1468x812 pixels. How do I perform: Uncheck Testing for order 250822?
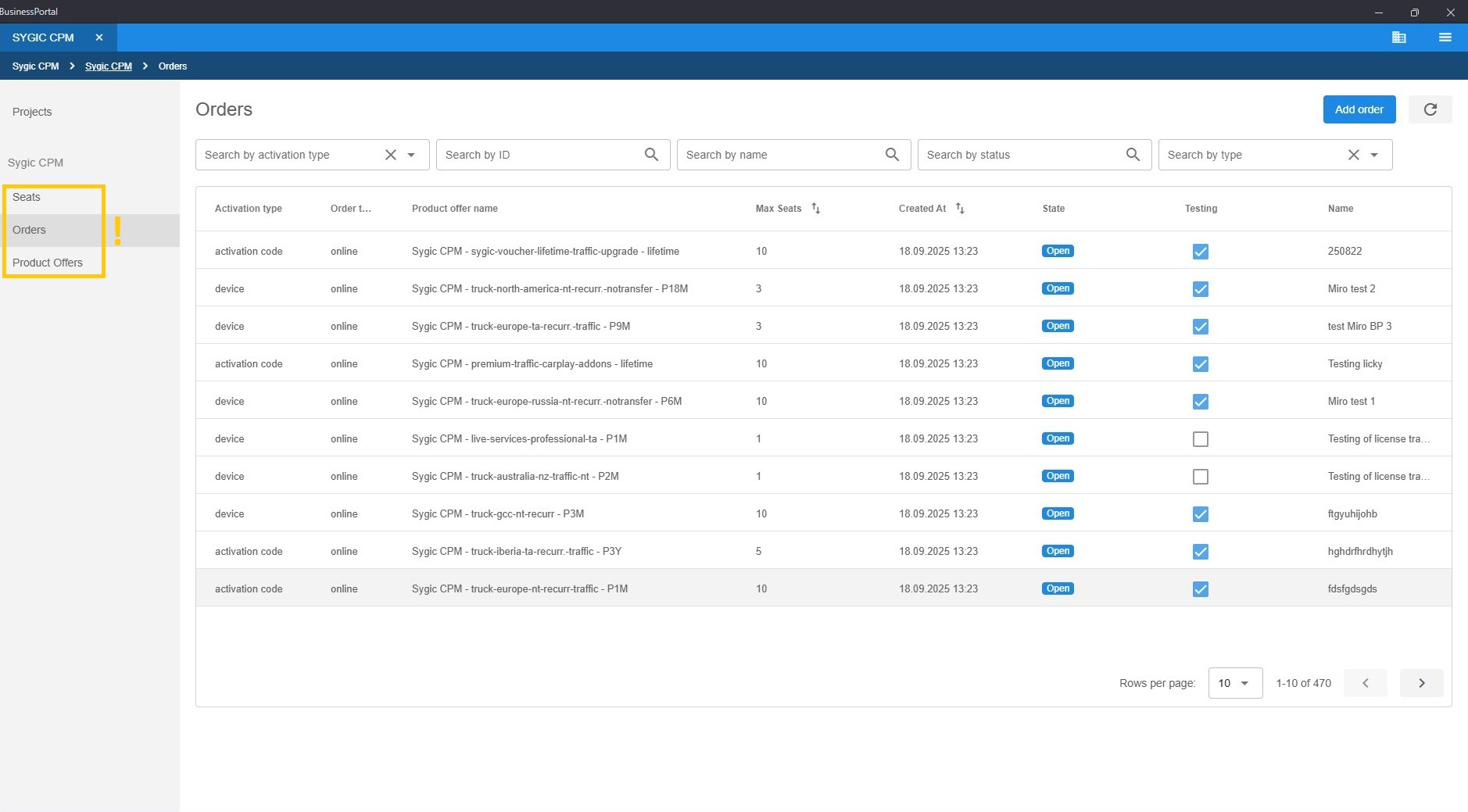click(1201, 252)
